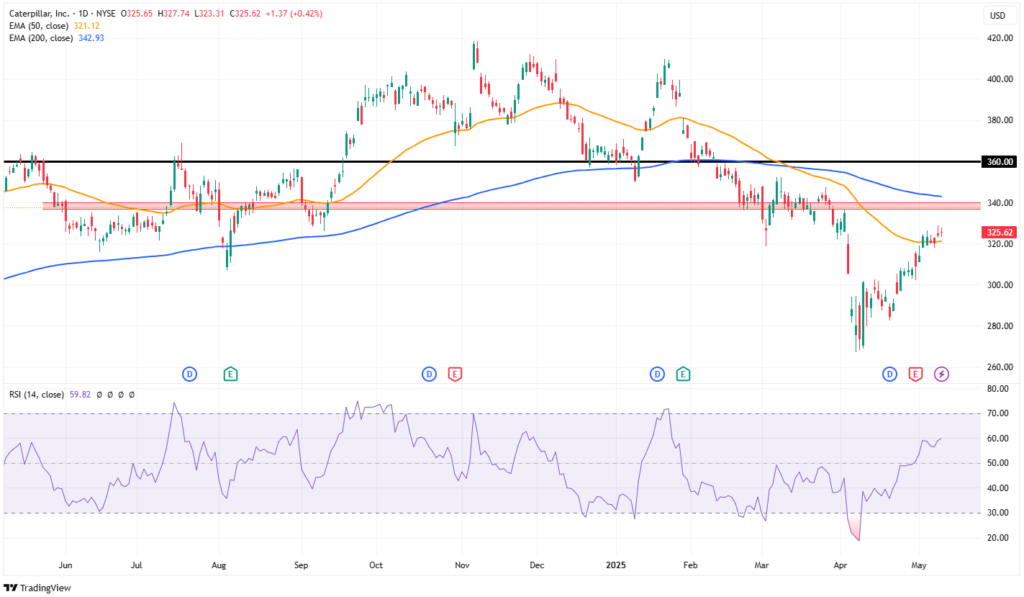Image resolution: width=1024 pixels, height=597 pixels.
Task: Click the Dec label on time axis
Action: click(x=537, y=566)
